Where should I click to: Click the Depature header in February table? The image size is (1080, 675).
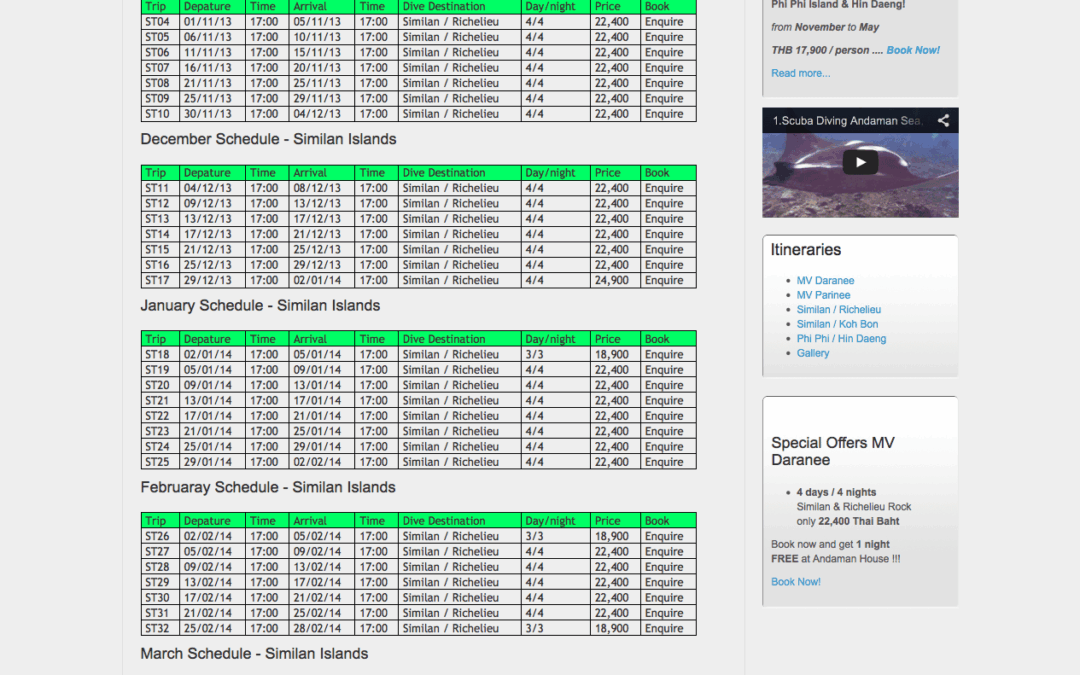[207, 521]
